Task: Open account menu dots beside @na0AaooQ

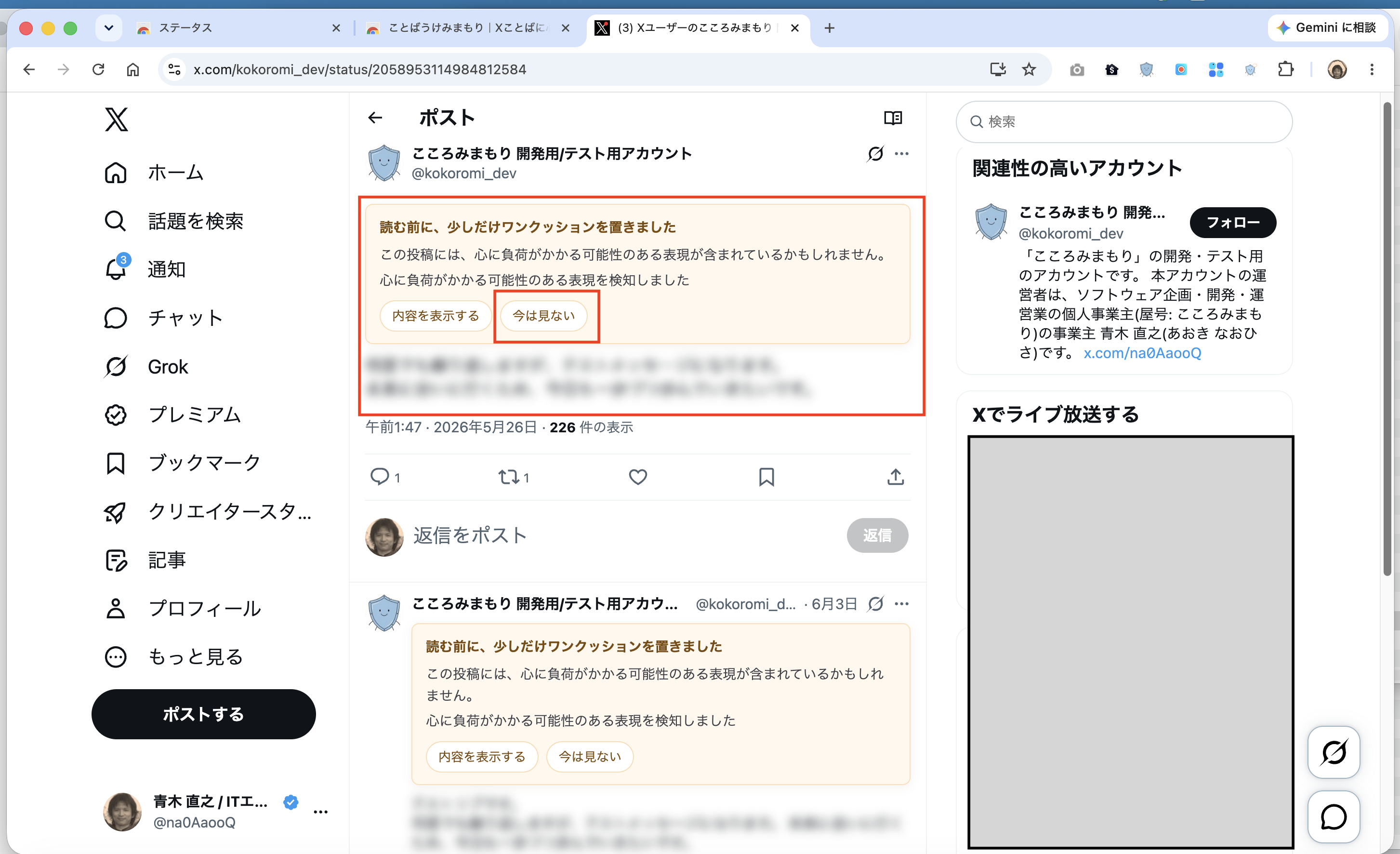Action: pyautogui.click(x=320, y=812)
